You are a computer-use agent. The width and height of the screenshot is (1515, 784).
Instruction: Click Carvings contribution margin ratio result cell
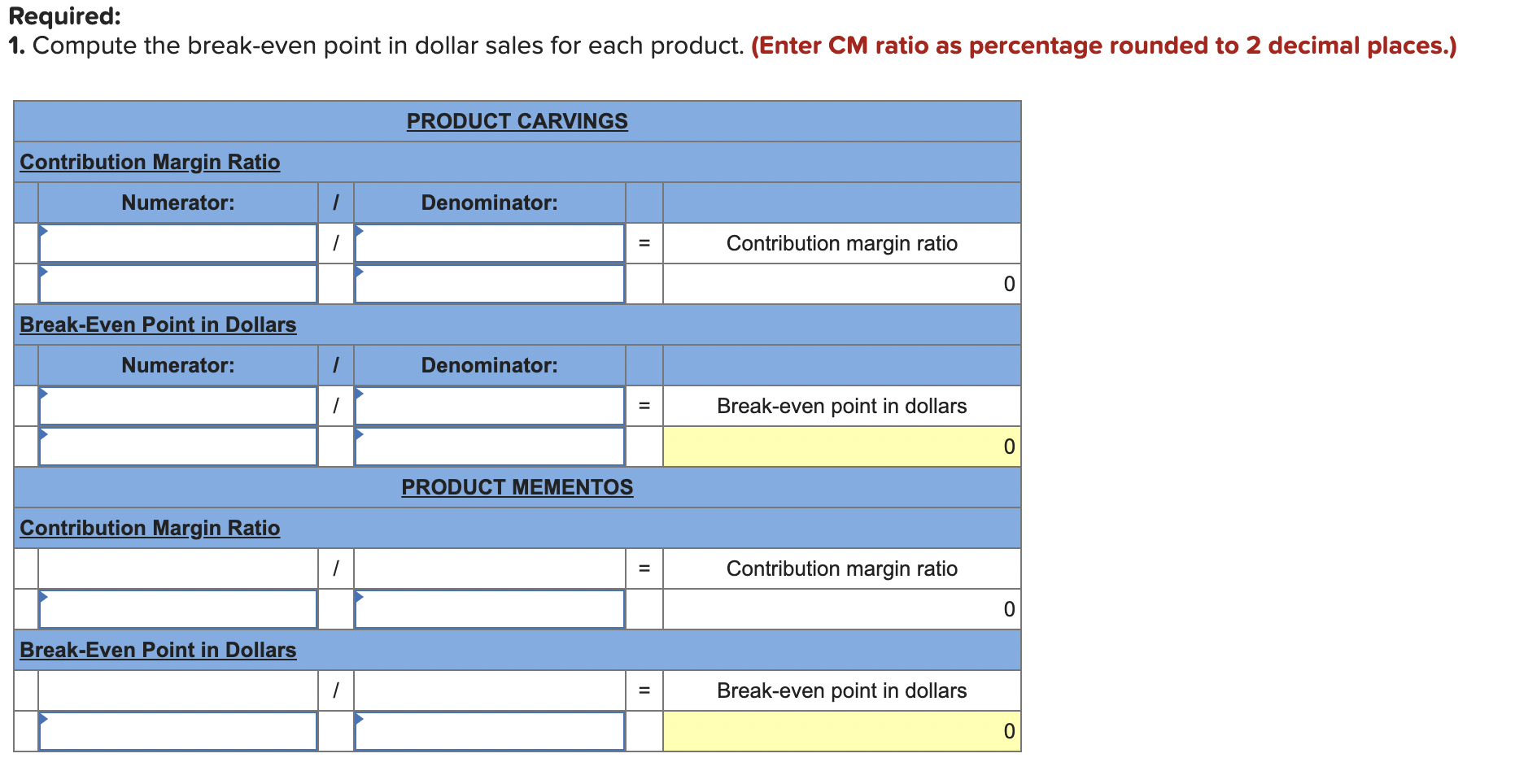coord(842,284)
